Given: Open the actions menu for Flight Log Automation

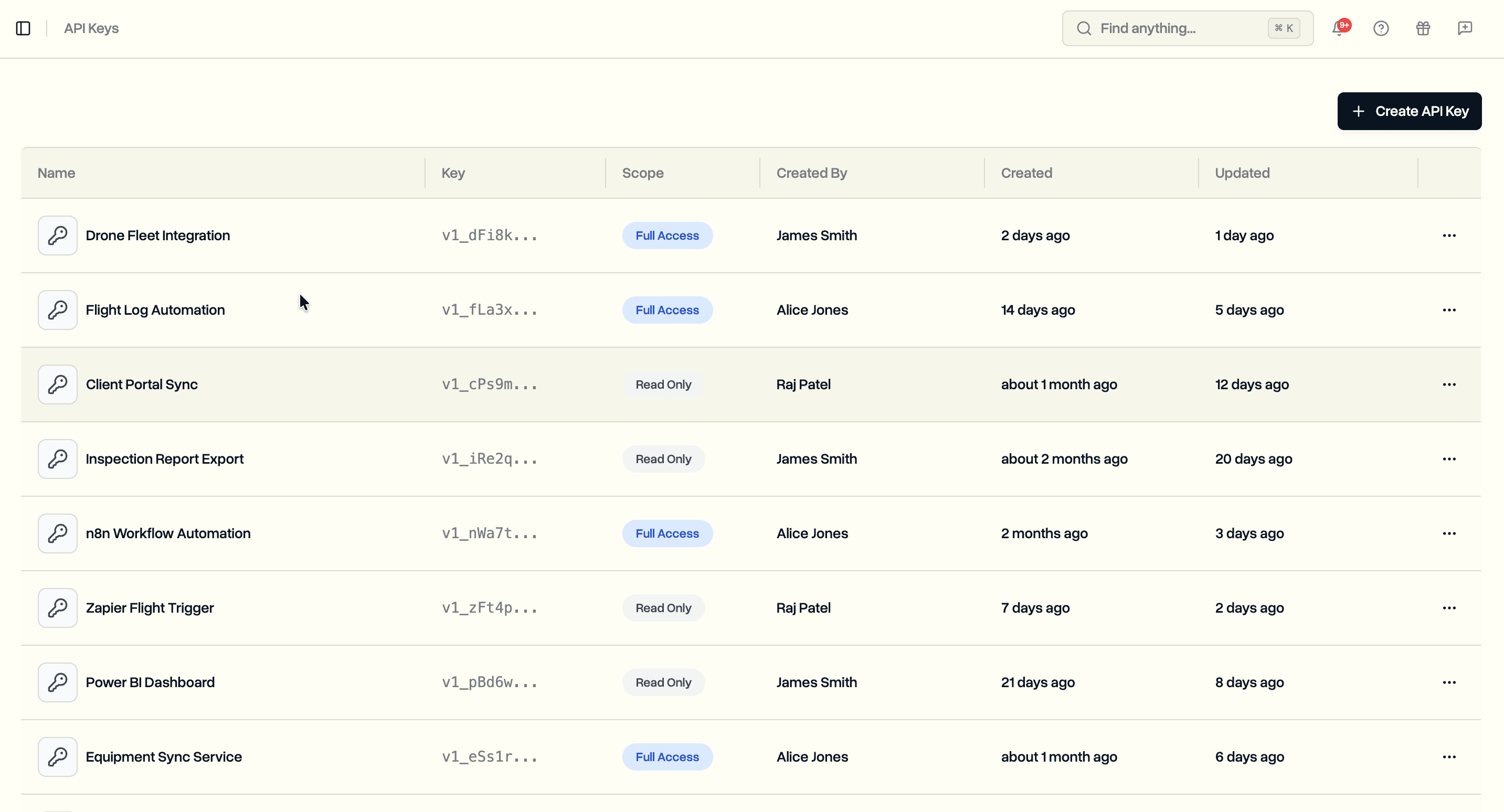Looking at the screenshot, I should (x=1450, y=310).
